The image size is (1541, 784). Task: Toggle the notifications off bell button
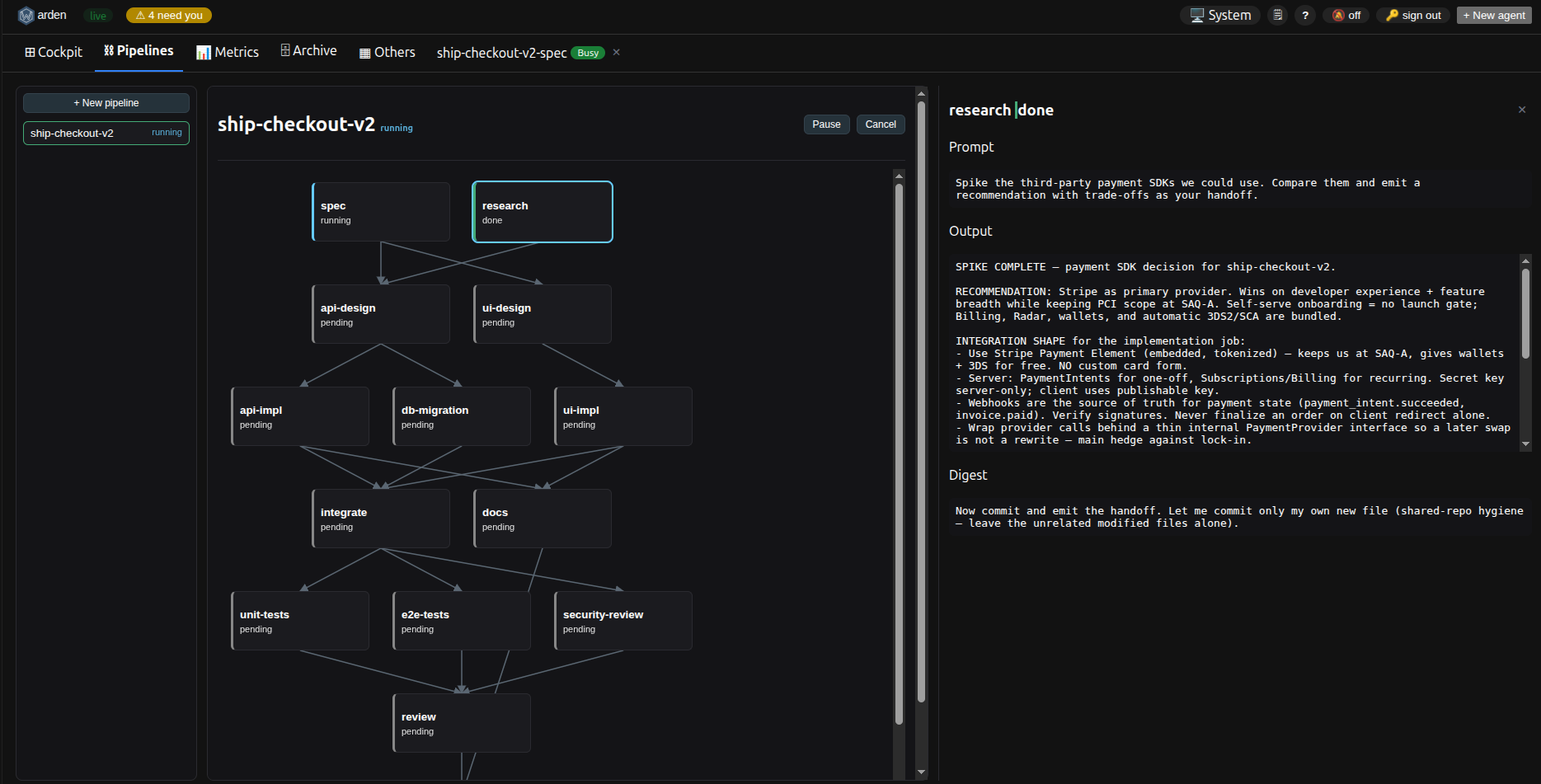[1346, 15]
